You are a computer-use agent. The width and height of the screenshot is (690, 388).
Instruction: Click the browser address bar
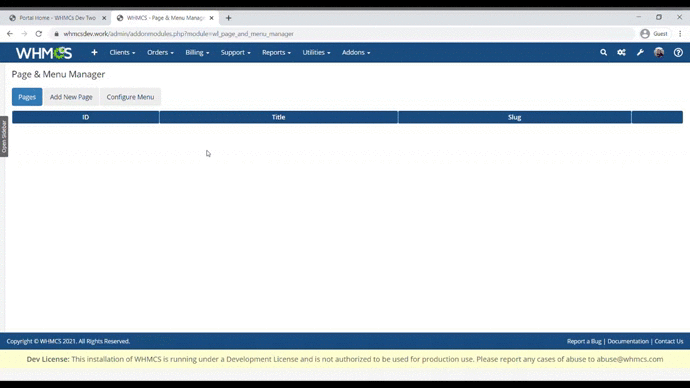click(x=343, y=33)
